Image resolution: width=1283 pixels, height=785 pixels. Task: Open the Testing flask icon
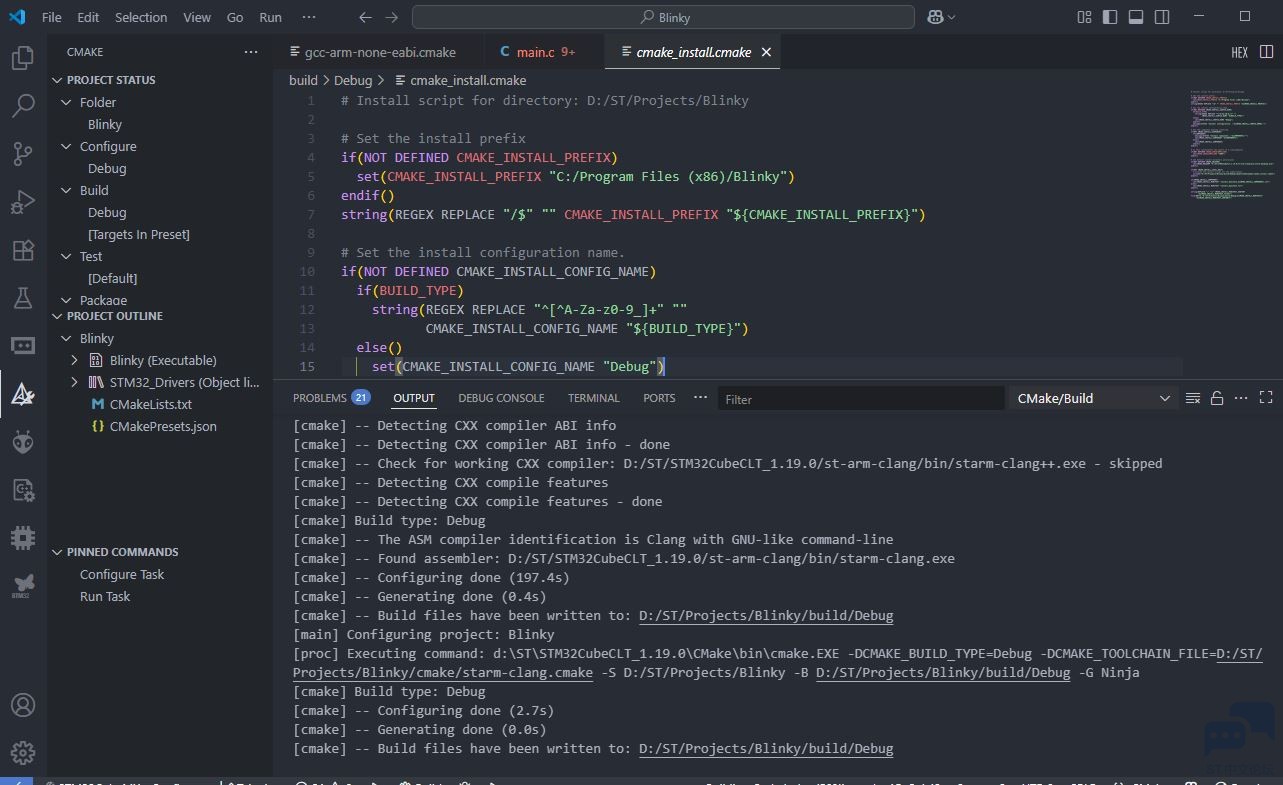[x=23, y=298]
